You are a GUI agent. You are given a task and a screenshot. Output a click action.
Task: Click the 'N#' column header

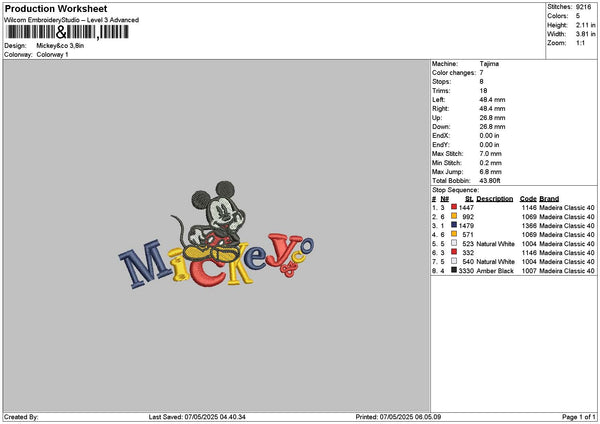click(x=445, y=199)
